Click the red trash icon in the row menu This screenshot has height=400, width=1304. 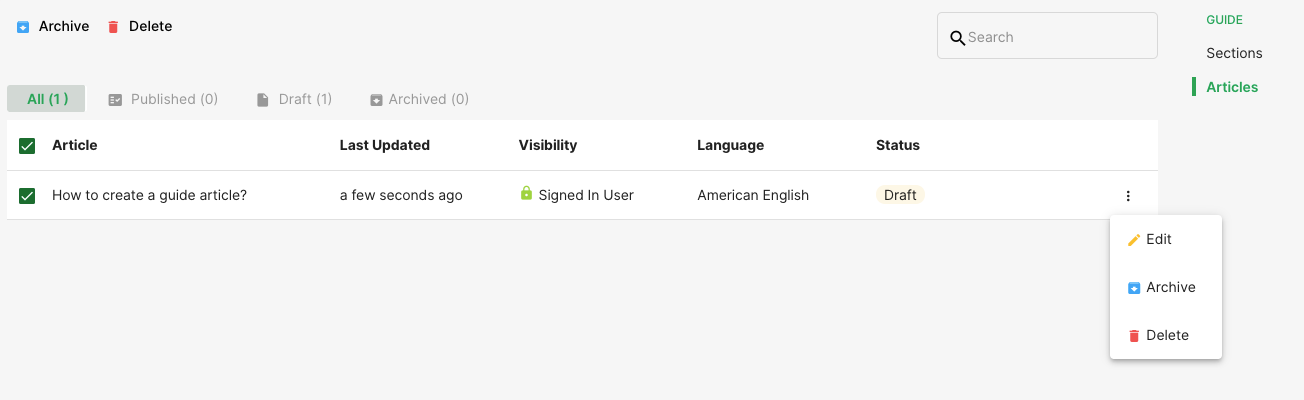[1134, 336]
